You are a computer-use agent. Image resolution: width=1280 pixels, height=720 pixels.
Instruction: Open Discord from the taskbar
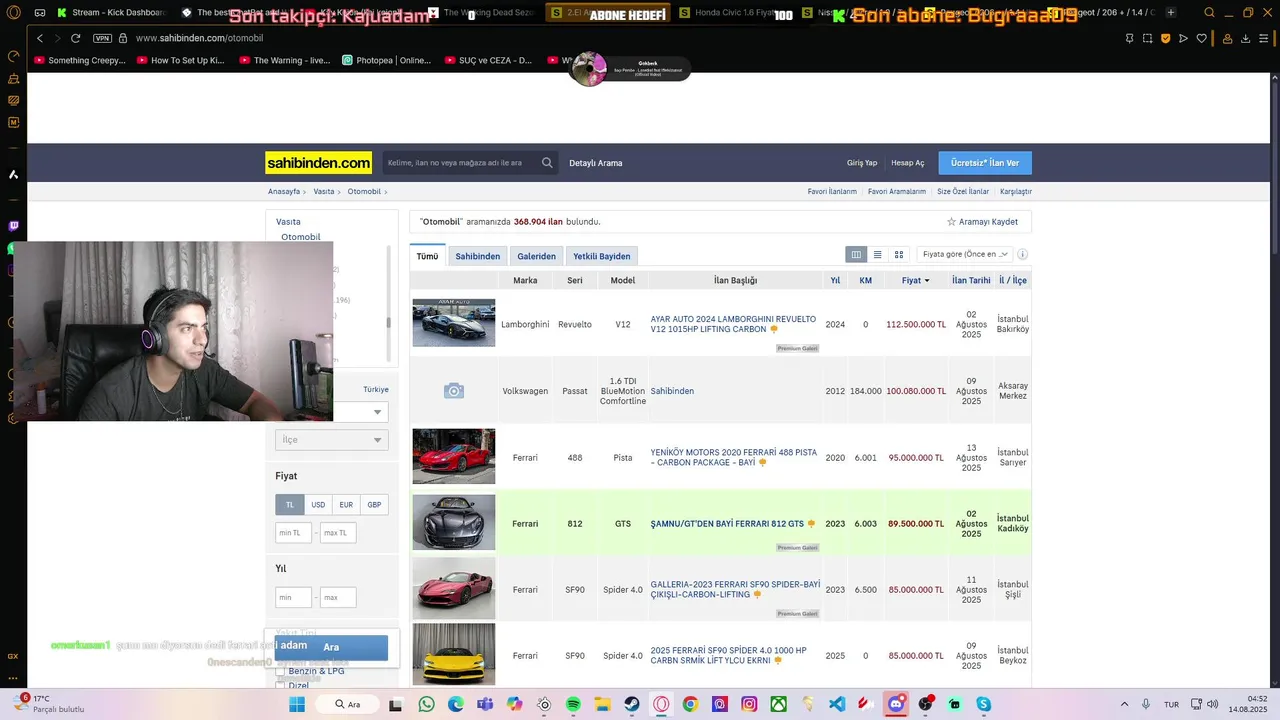pos(896,704)
